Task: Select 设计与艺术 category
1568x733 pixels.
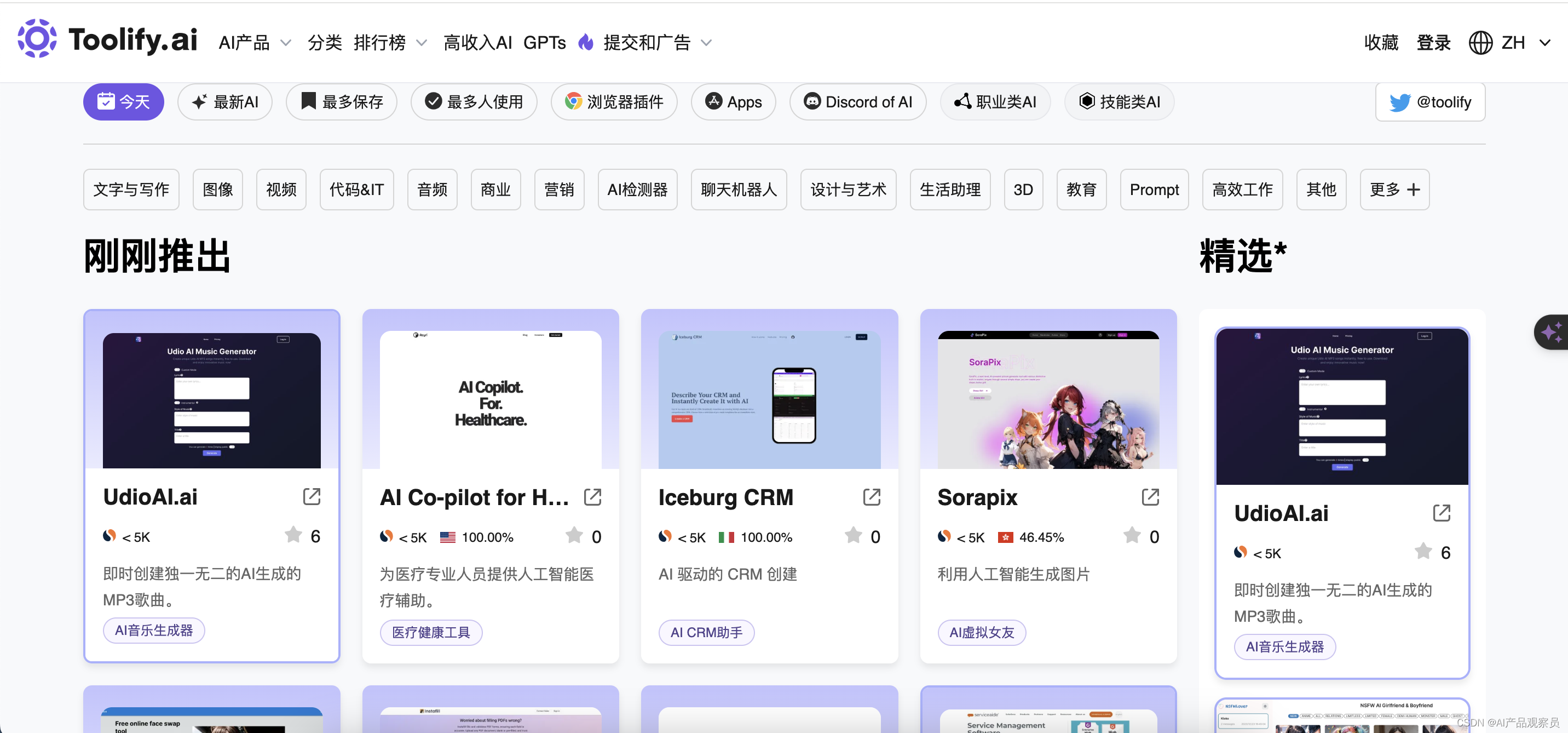Action: click(x=848, y=190)
